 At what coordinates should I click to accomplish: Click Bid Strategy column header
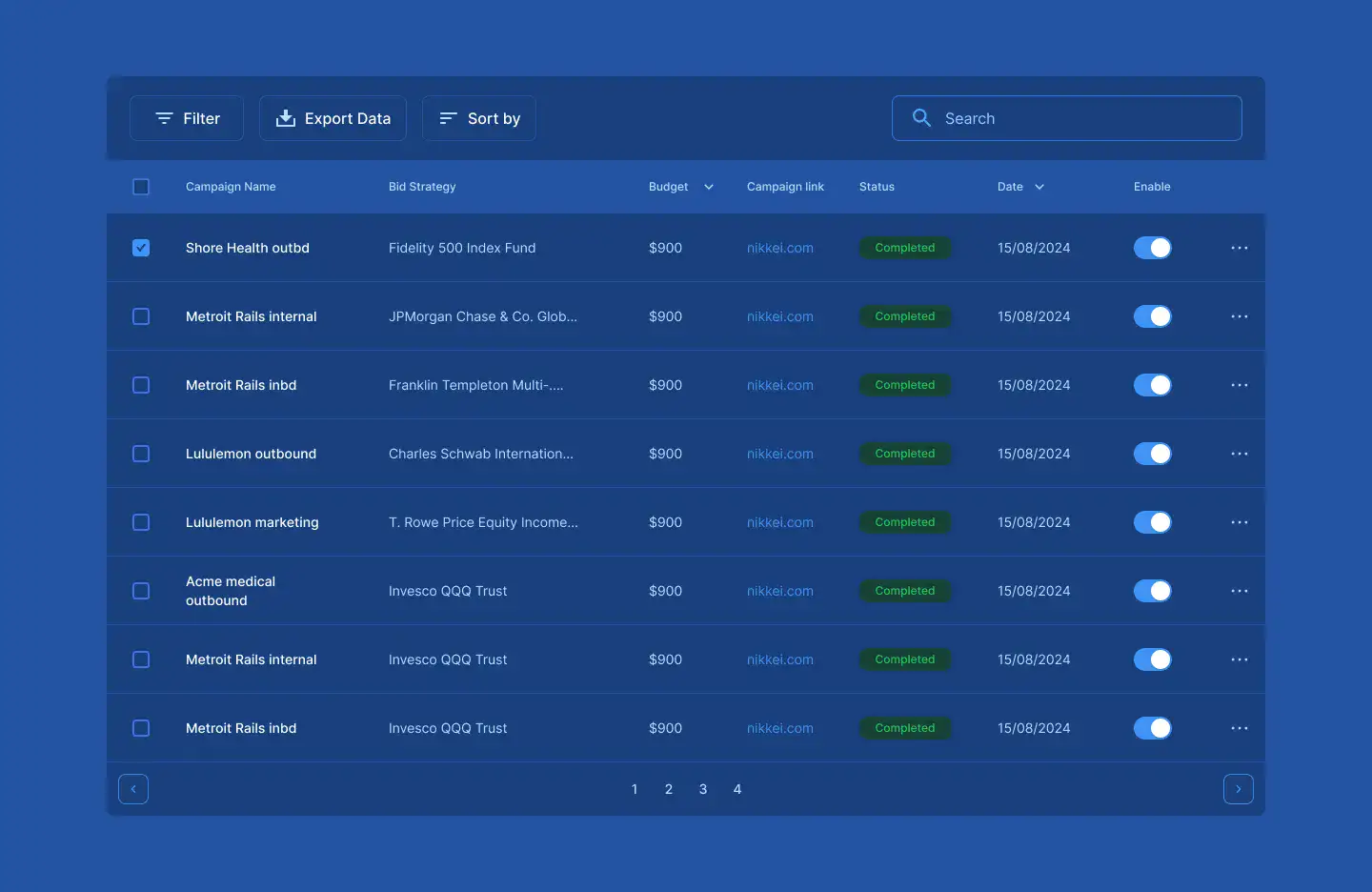pos(422,187)
